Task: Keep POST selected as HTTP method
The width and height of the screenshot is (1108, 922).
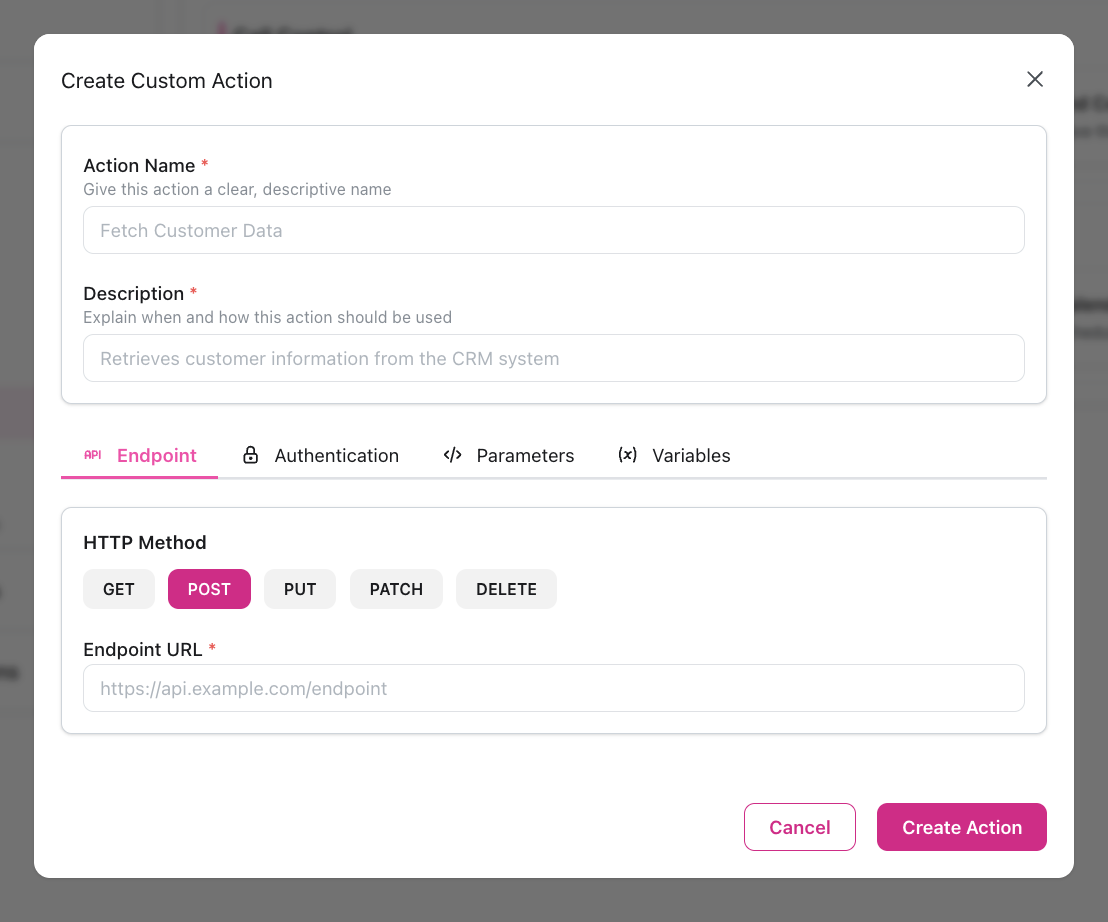Action: 209,589
